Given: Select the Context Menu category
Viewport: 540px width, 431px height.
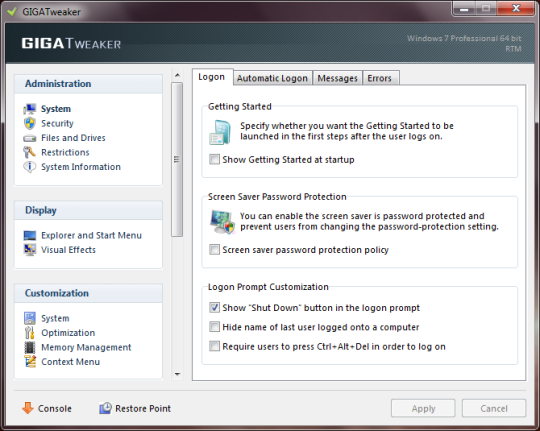Looking at the screenshot, I should click(x=71, y=362).
